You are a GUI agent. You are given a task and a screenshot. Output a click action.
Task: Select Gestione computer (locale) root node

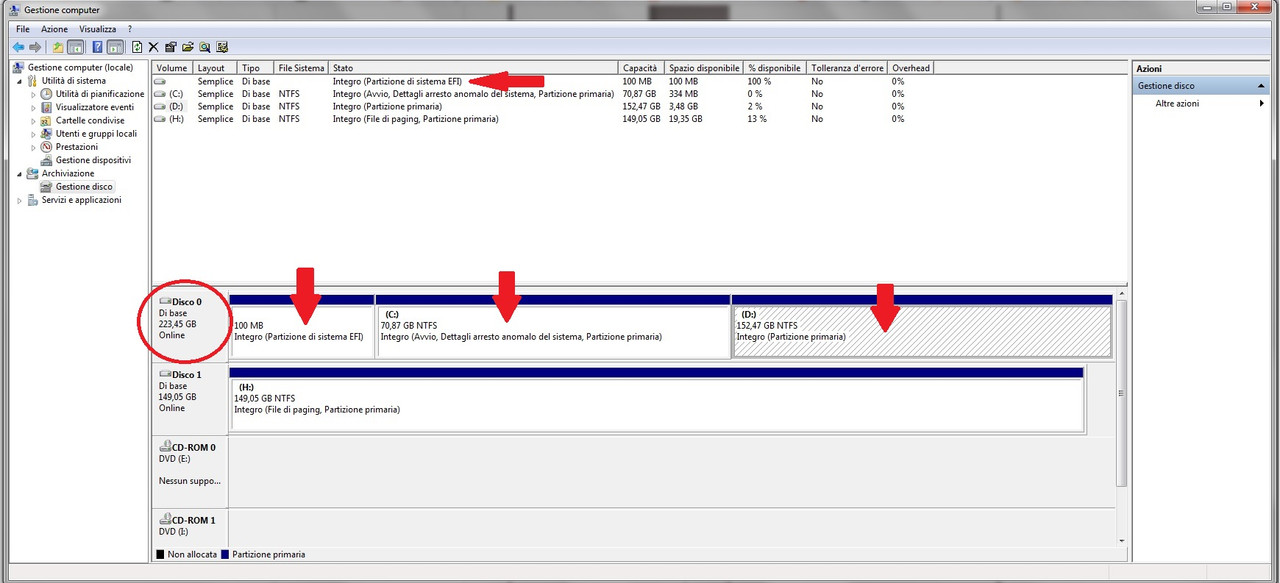pyautogui.click(x=80, y=68)
